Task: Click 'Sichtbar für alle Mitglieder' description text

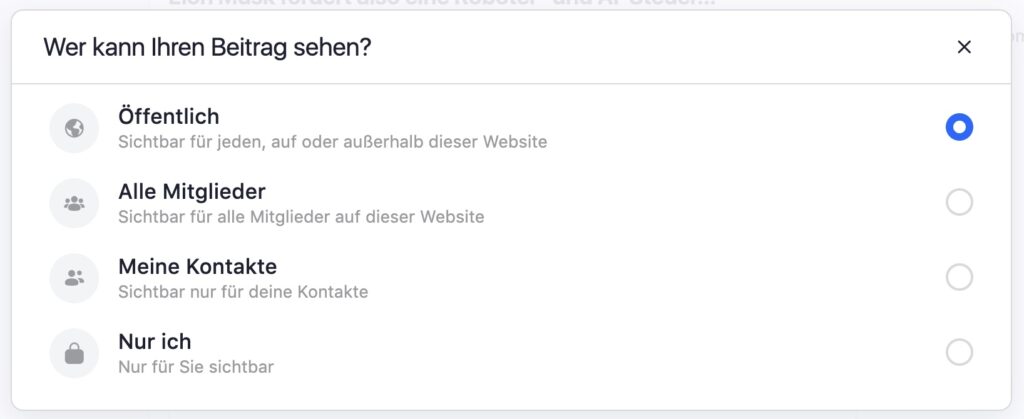Action: pos(301,216)
